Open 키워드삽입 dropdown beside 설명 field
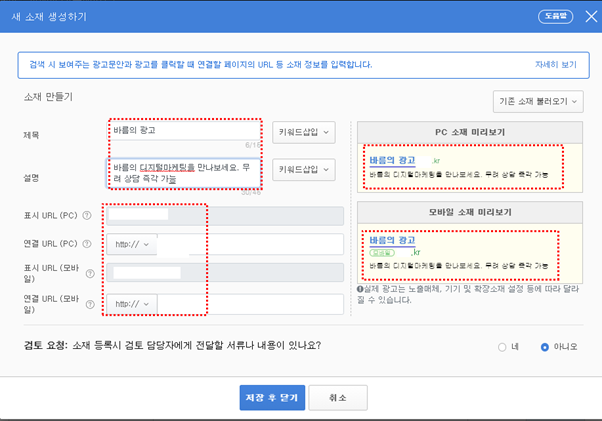The image size is (602, 421). point(304,170)
